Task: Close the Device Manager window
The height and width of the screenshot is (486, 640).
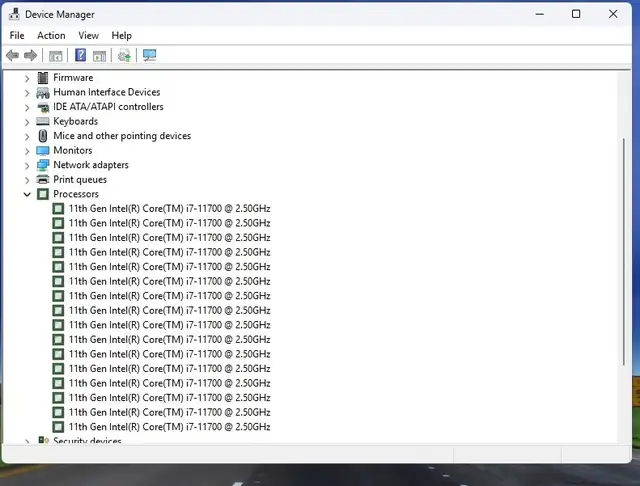Action: 613,14
